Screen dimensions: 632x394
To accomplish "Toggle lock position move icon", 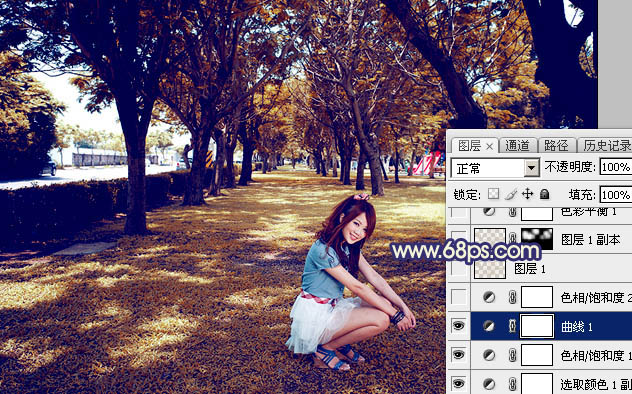I will point(527,194).
